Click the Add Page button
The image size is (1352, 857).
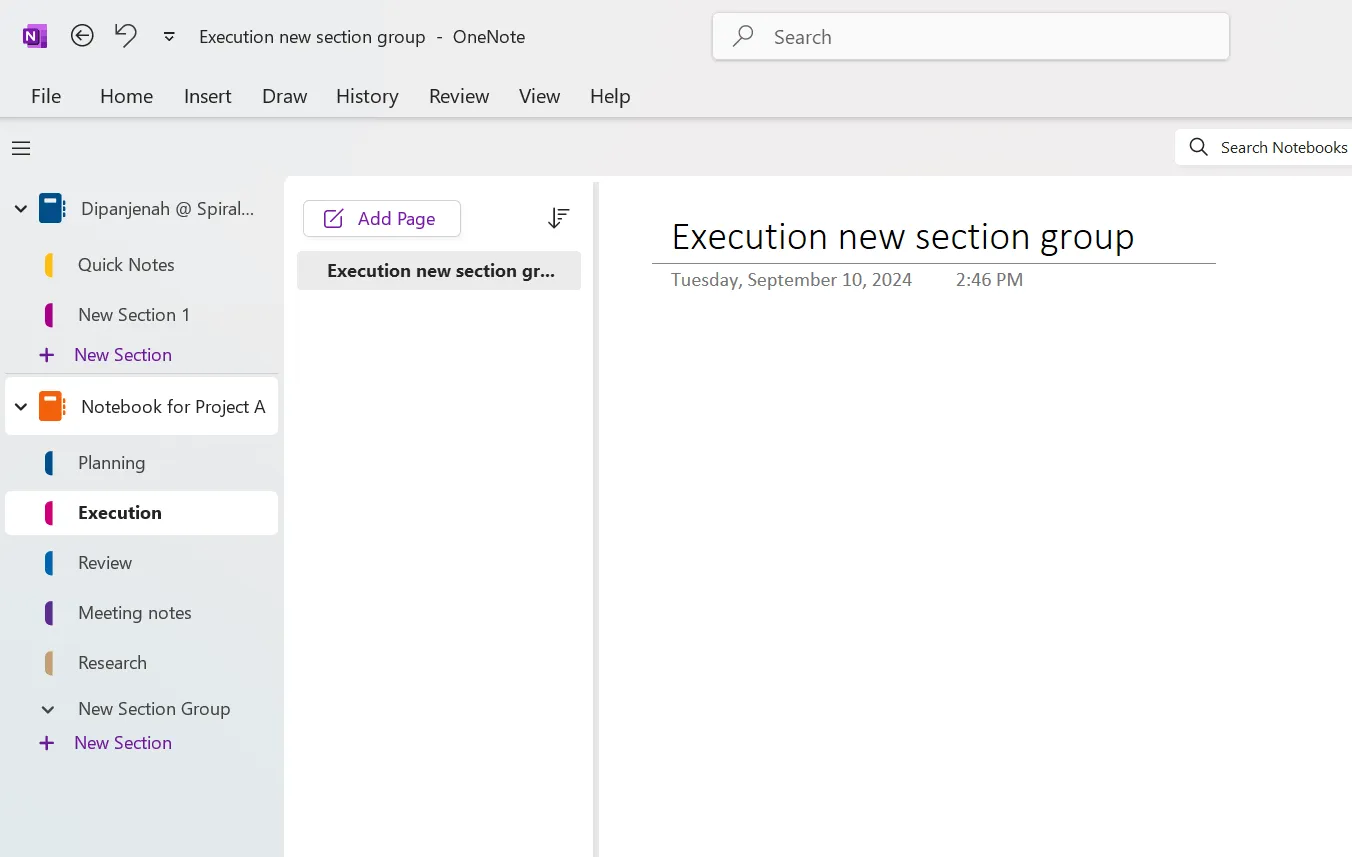(382, 218)
